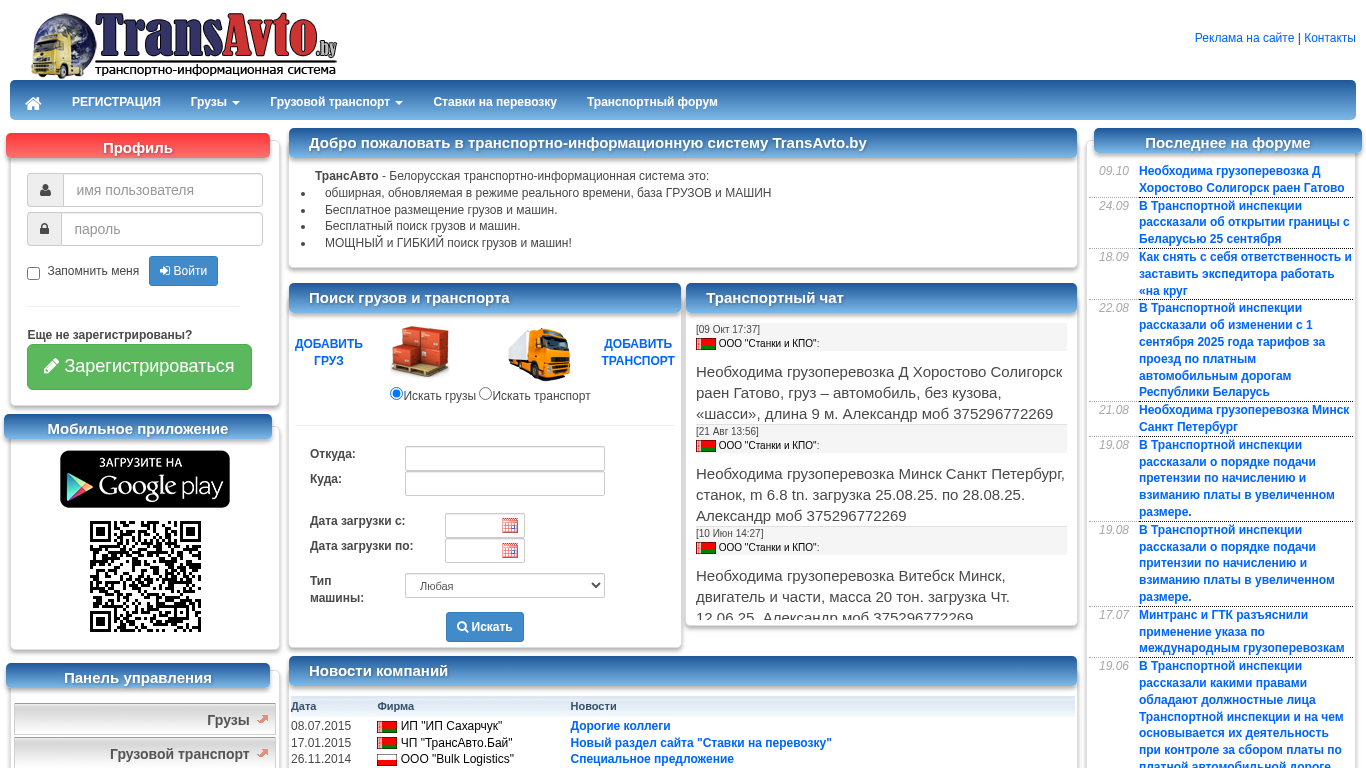This screenshot has width=1366, height=768.
Task: Click flag icon in 10 Июн chat message
Action: [x=706, y=548]
